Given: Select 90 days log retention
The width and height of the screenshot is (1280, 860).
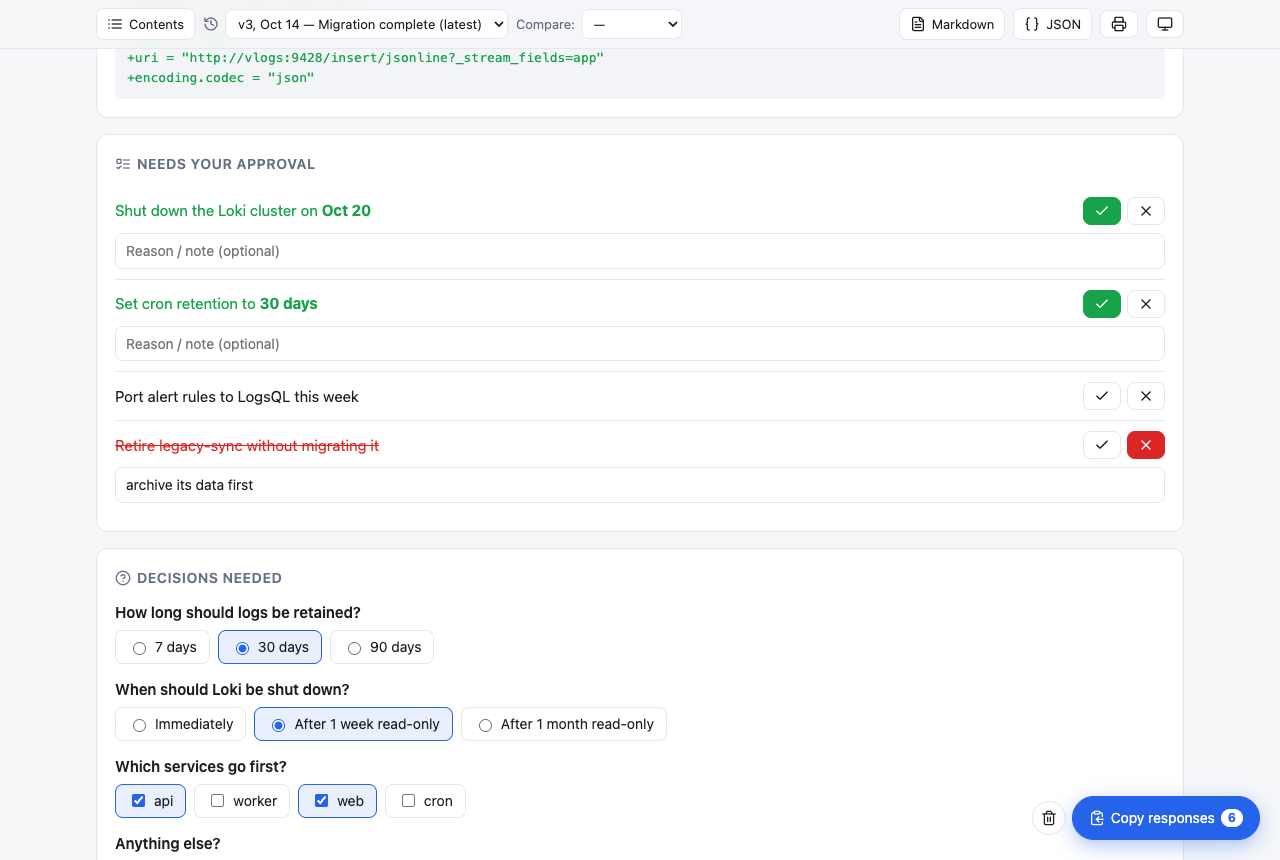Looking at the screenshot, I should point(382,647).
